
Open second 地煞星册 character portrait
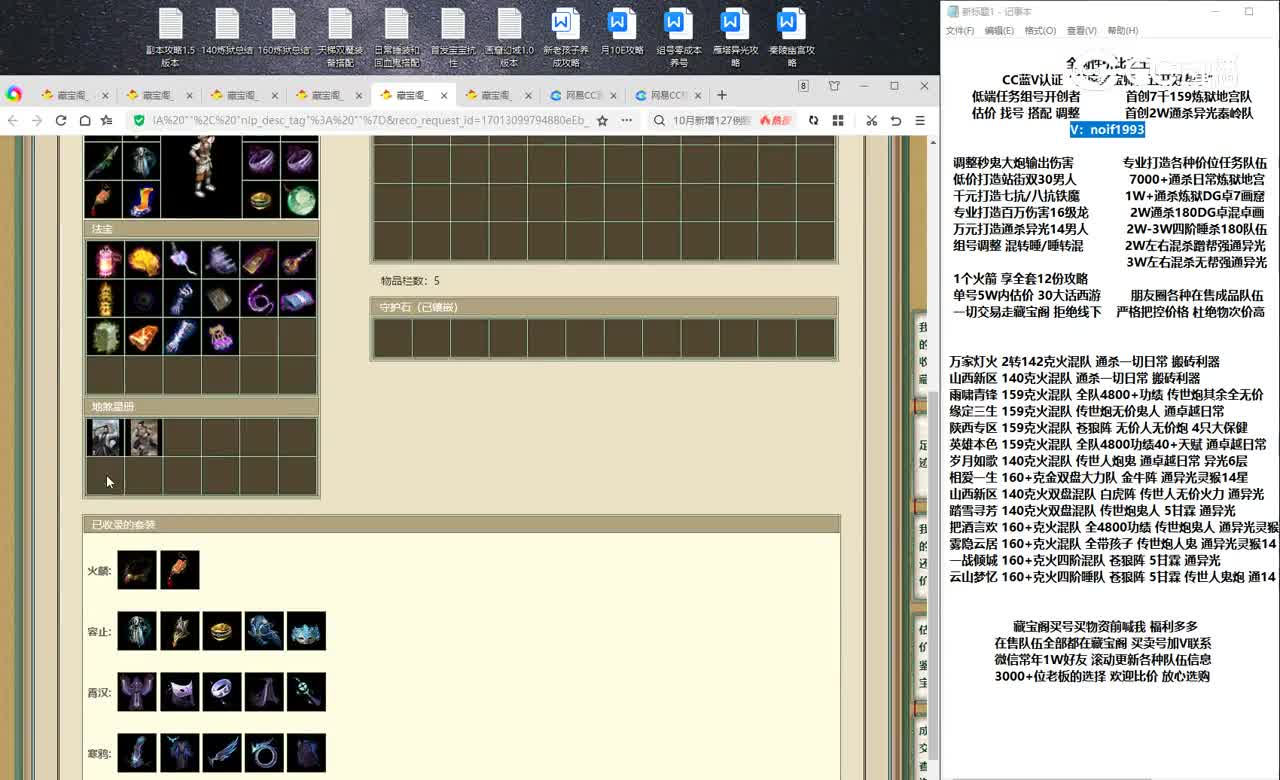[x=143, y=438]
